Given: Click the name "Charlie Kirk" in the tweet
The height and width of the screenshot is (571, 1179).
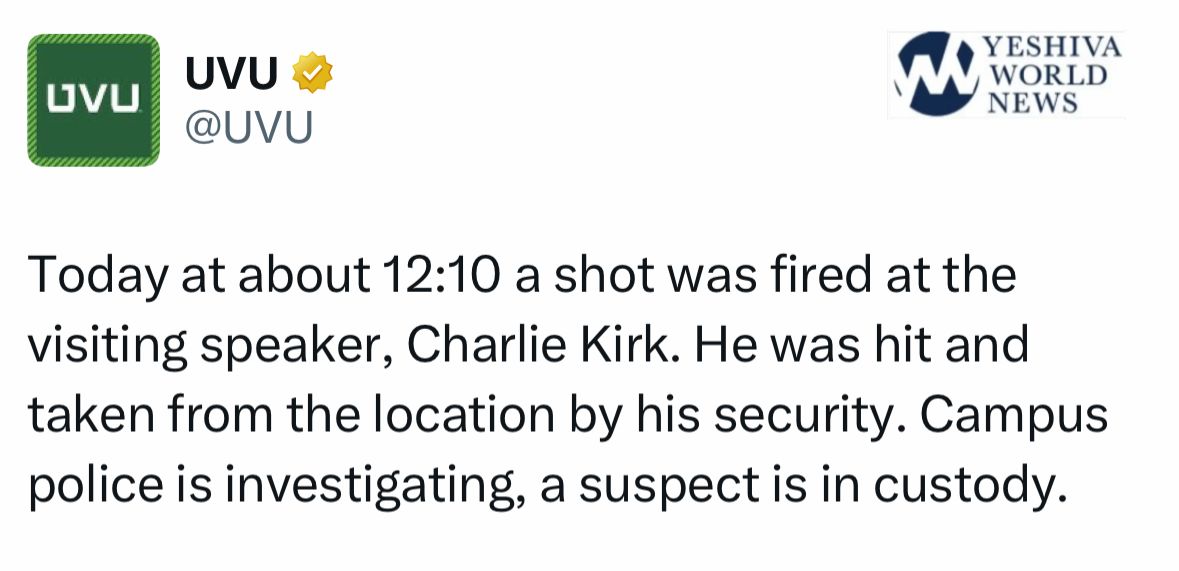Looking at the screenshot, I should (x=546, y=346).
